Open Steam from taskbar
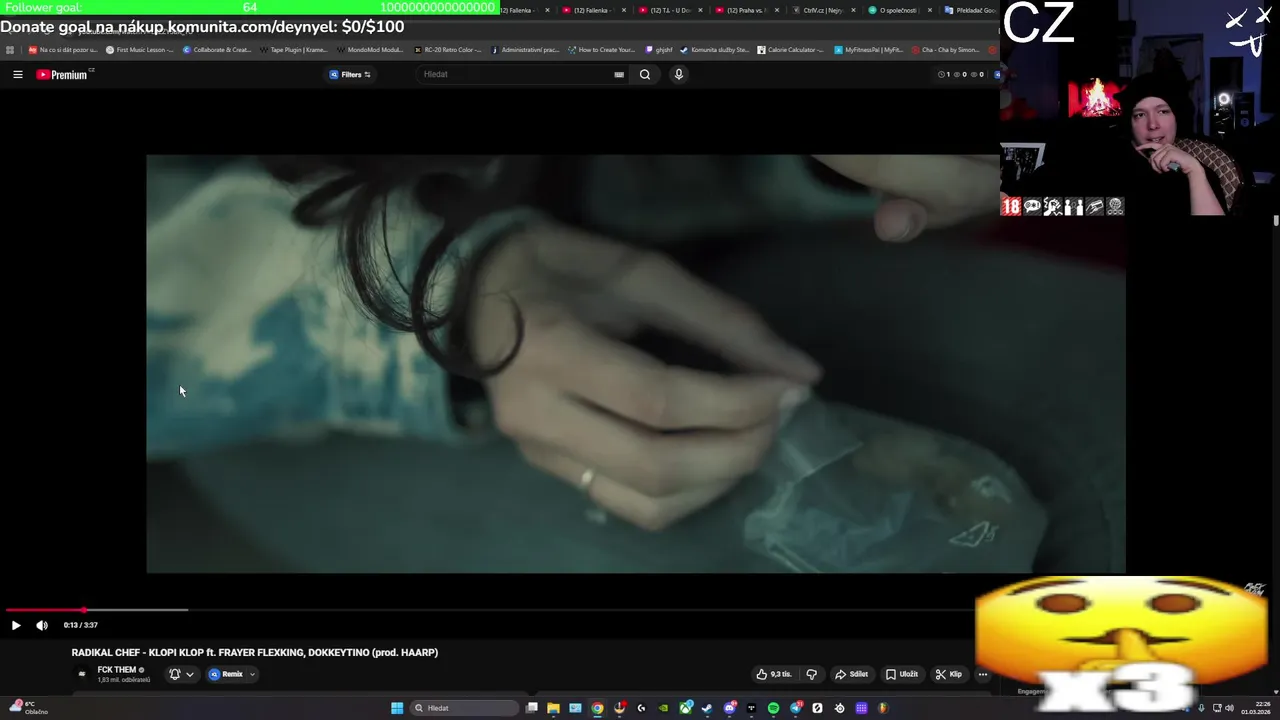1280x720 pixels. 707,708
